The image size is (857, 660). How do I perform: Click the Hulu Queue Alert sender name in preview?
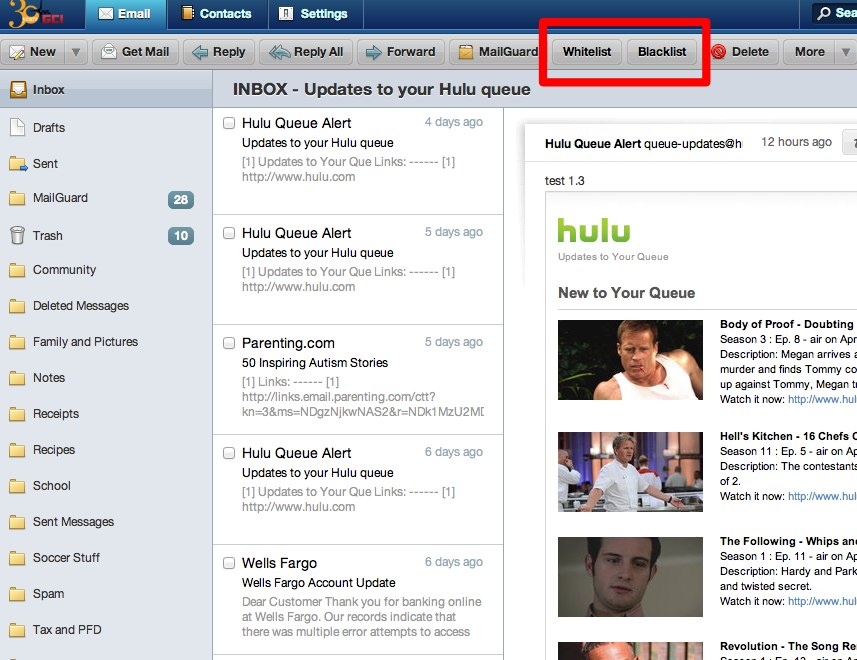tap(593, 144)
